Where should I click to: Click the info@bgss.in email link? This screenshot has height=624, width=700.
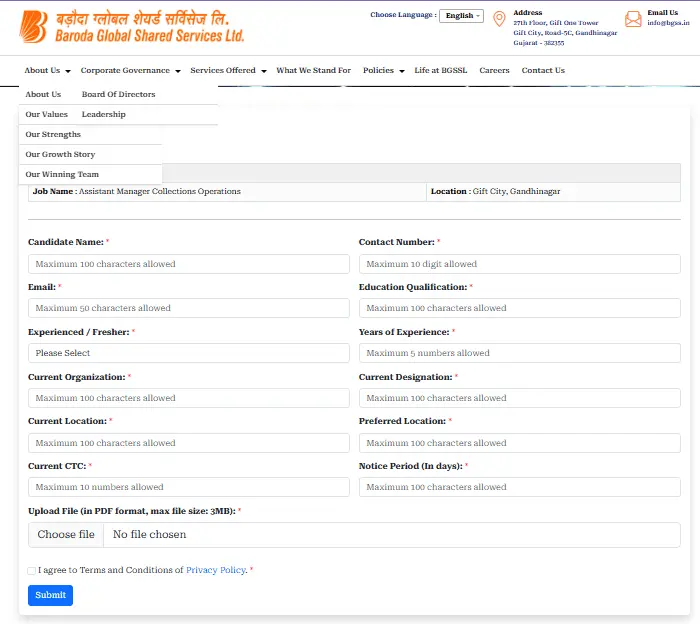pos(668,23)
